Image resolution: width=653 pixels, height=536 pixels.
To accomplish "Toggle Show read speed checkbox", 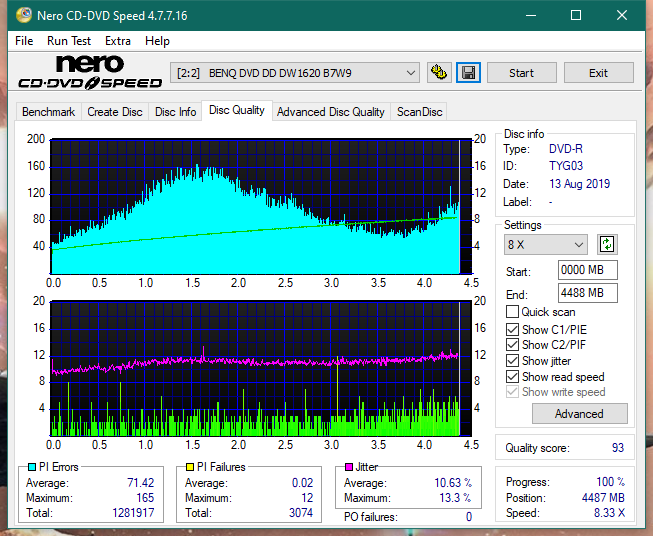I will tap(512, 376).
